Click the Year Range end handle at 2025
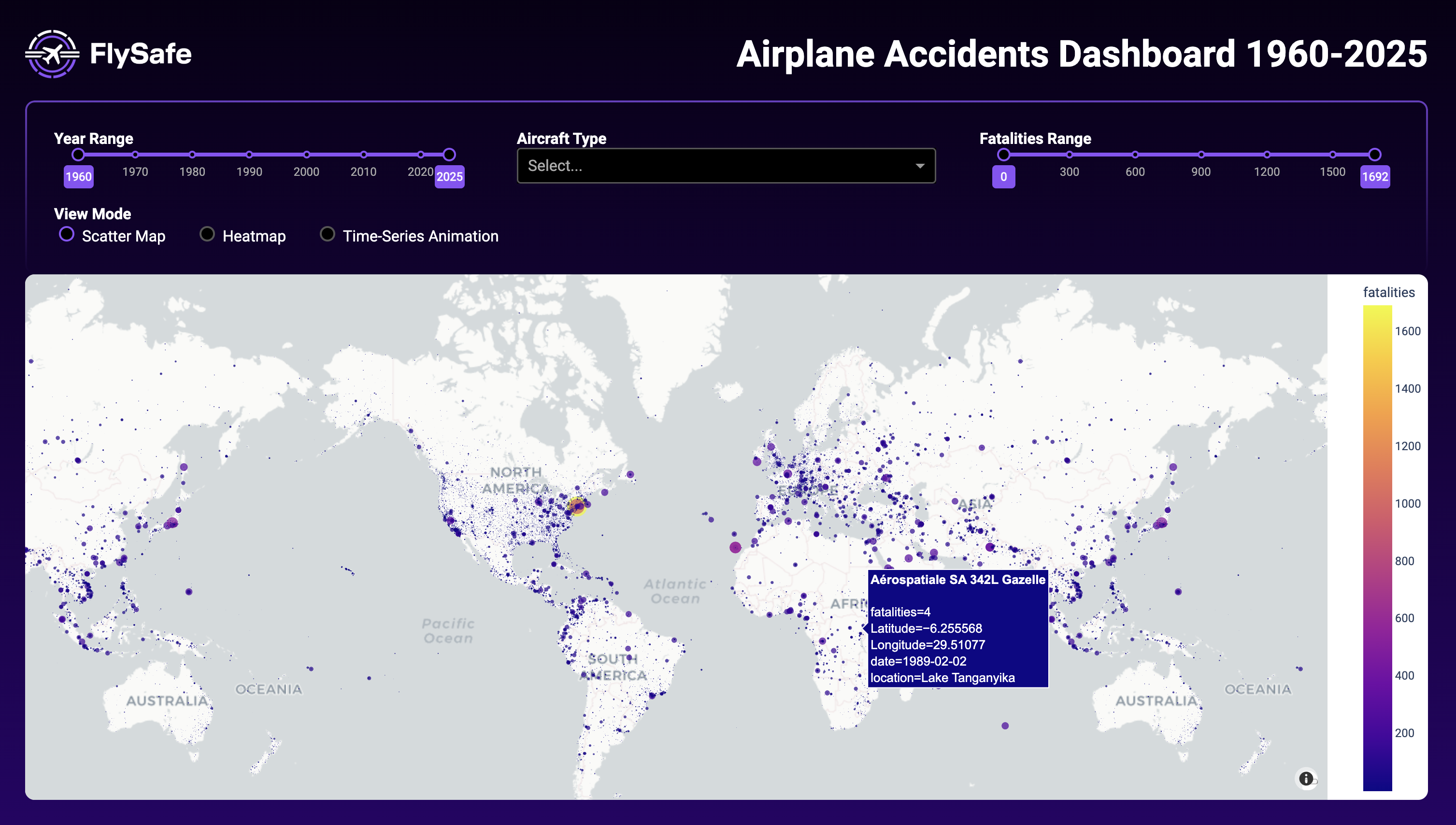Screen dimensions: 1456x825 pos(449,155)
